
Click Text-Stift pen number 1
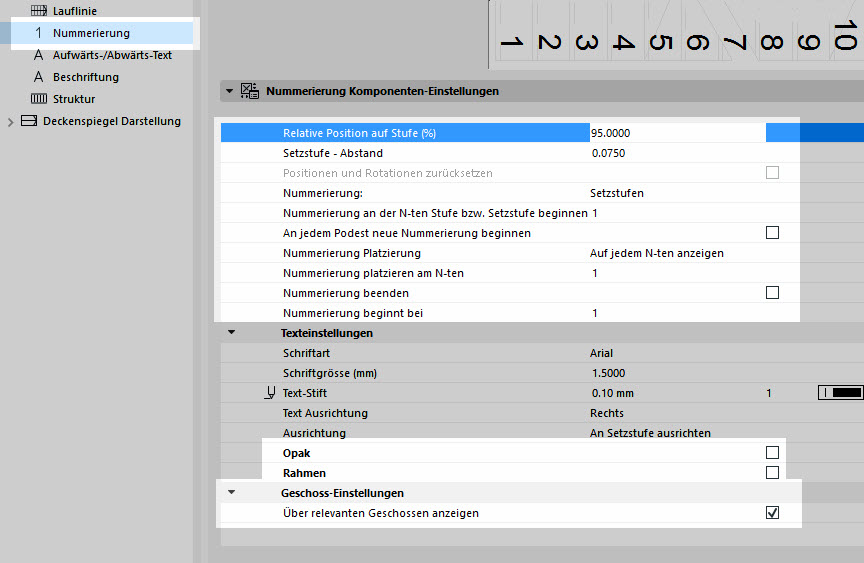(769, 393)
